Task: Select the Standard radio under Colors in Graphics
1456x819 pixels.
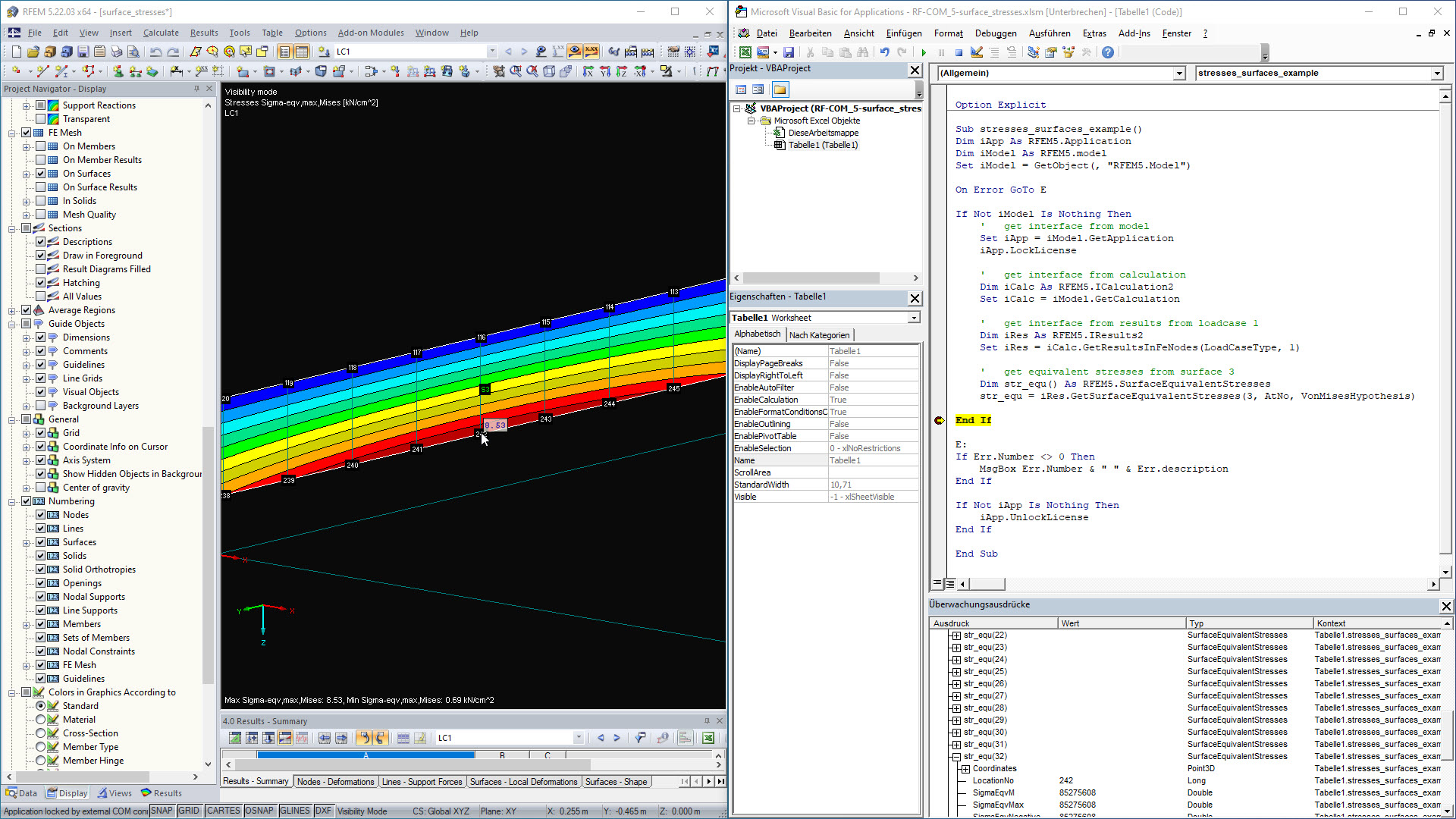Action: tap(42, 705)
